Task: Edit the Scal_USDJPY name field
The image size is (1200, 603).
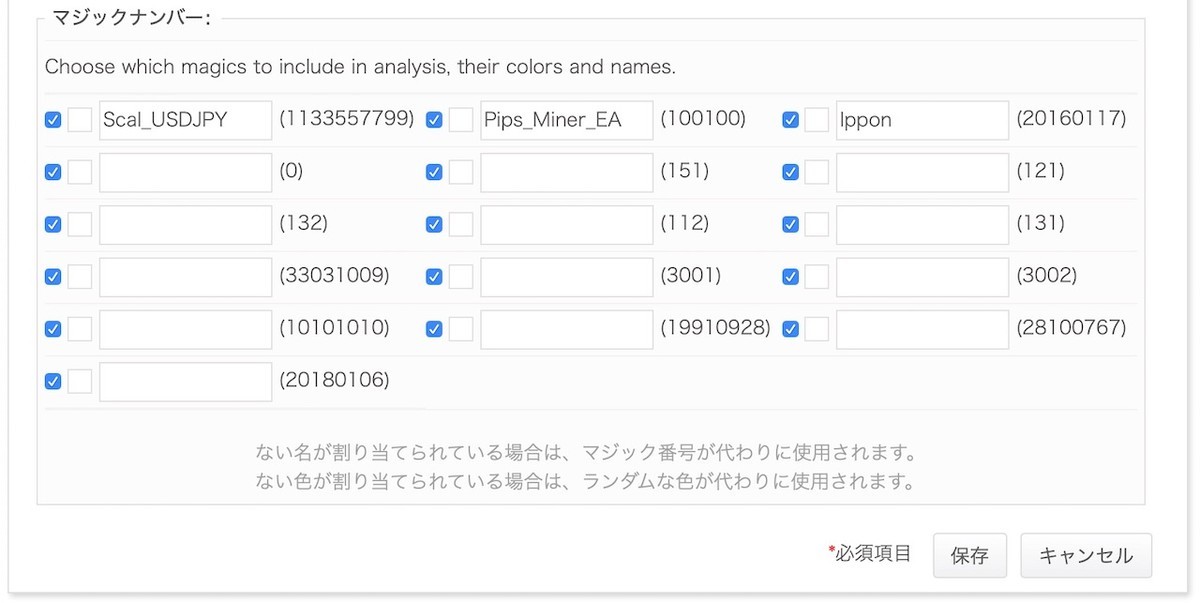Action: pyautogui.click(x=186, y=120)
